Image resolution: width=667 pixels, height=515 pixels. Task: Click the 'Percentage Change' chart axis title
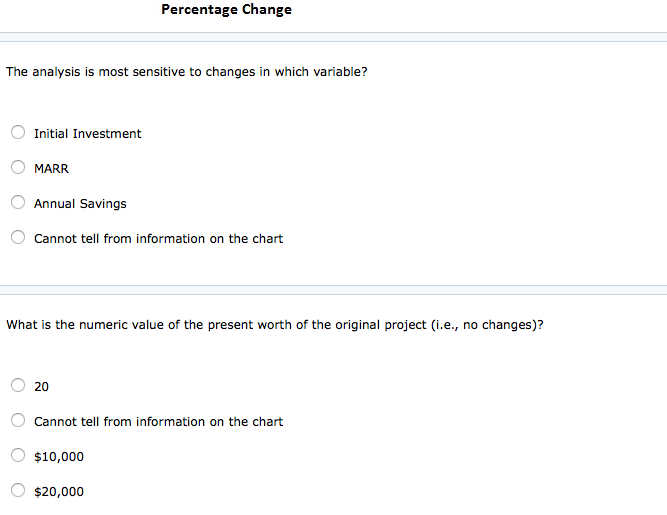point(226,9)
